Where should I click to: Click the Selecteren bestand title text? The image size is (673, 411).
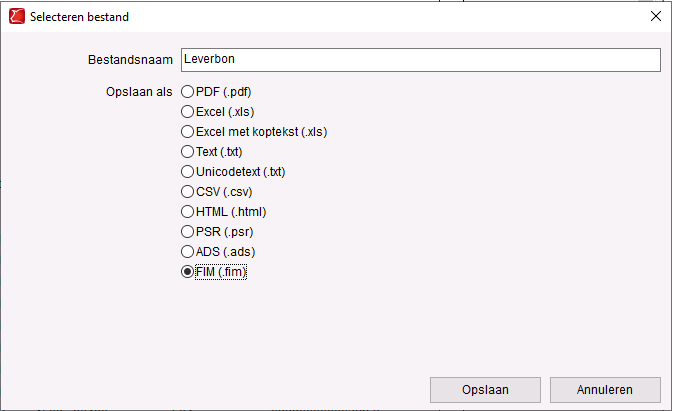79,17
